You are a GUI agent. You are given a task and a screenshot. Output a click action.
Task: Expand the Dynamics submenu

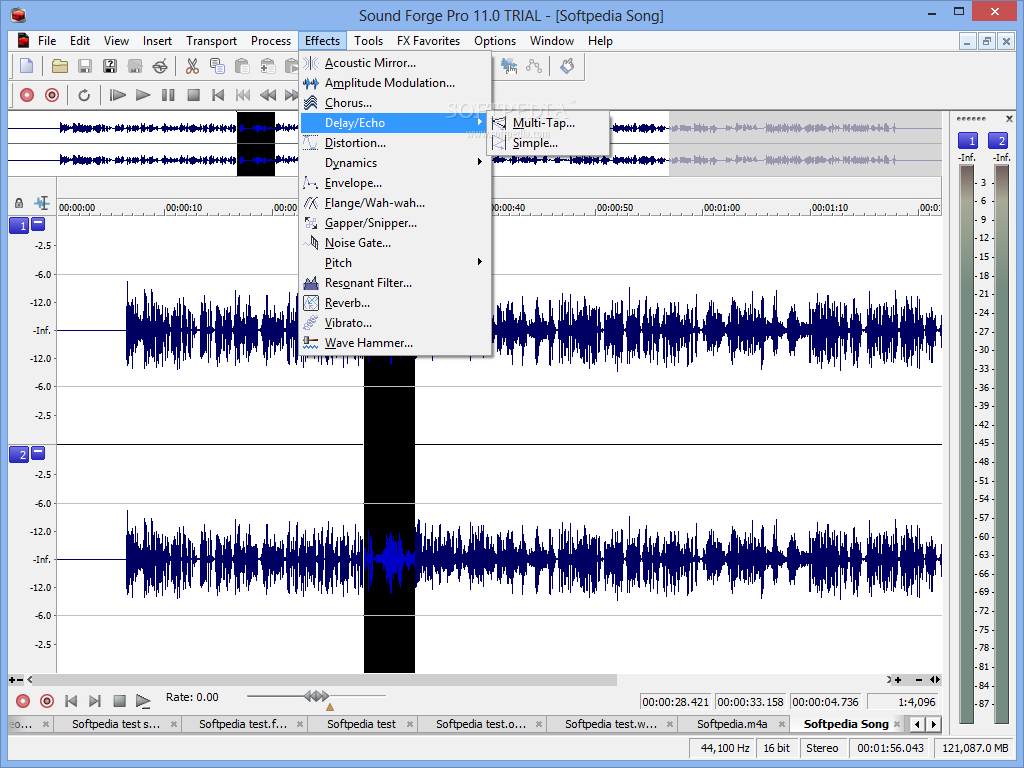[396, 163]
